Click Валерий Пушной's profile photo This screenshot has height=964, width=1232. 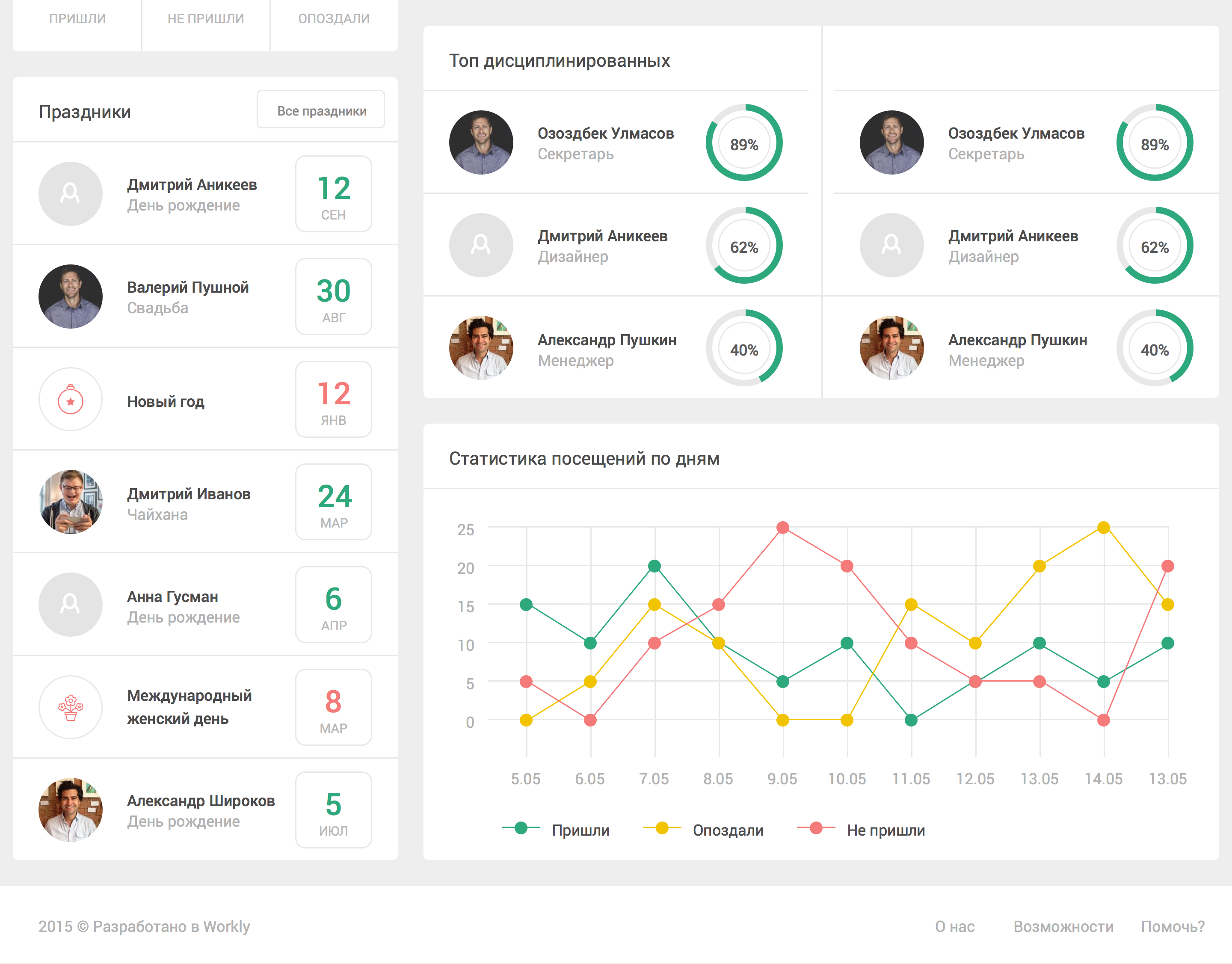(x=71, y=297)
